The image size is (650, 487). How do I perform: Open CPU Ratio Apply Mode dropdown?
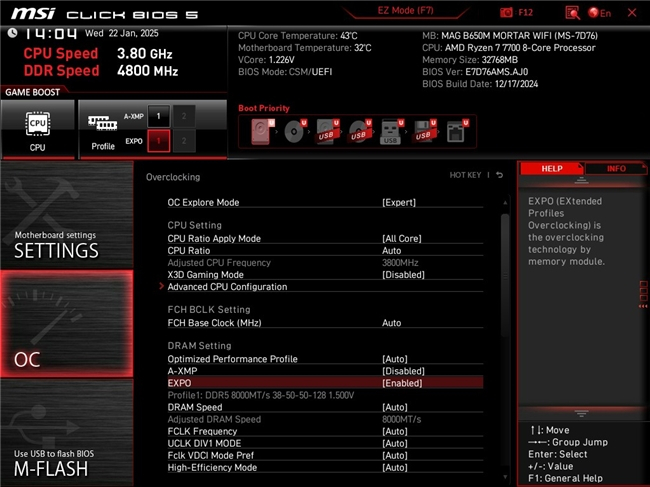(402, 239)
